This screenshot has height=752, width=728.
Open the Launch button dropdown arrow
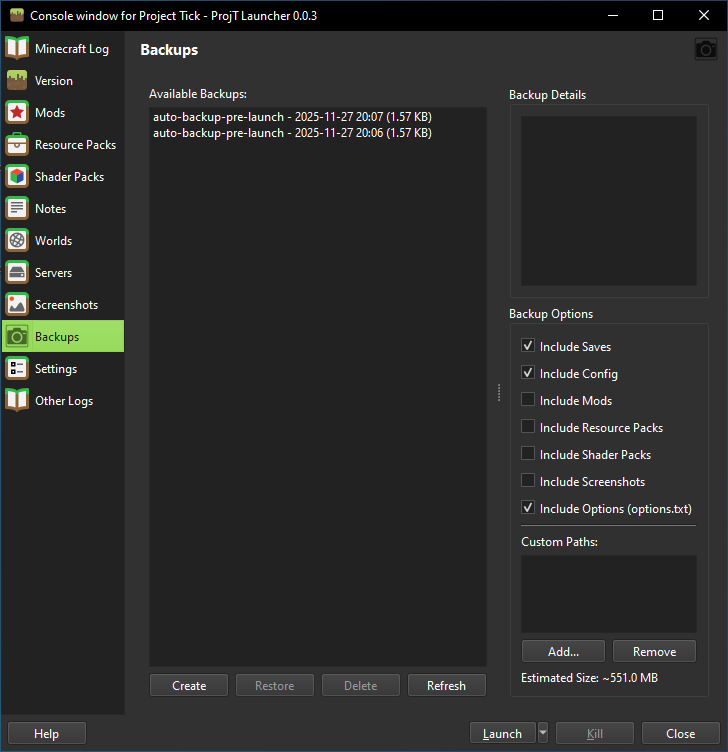coord(543,733)
